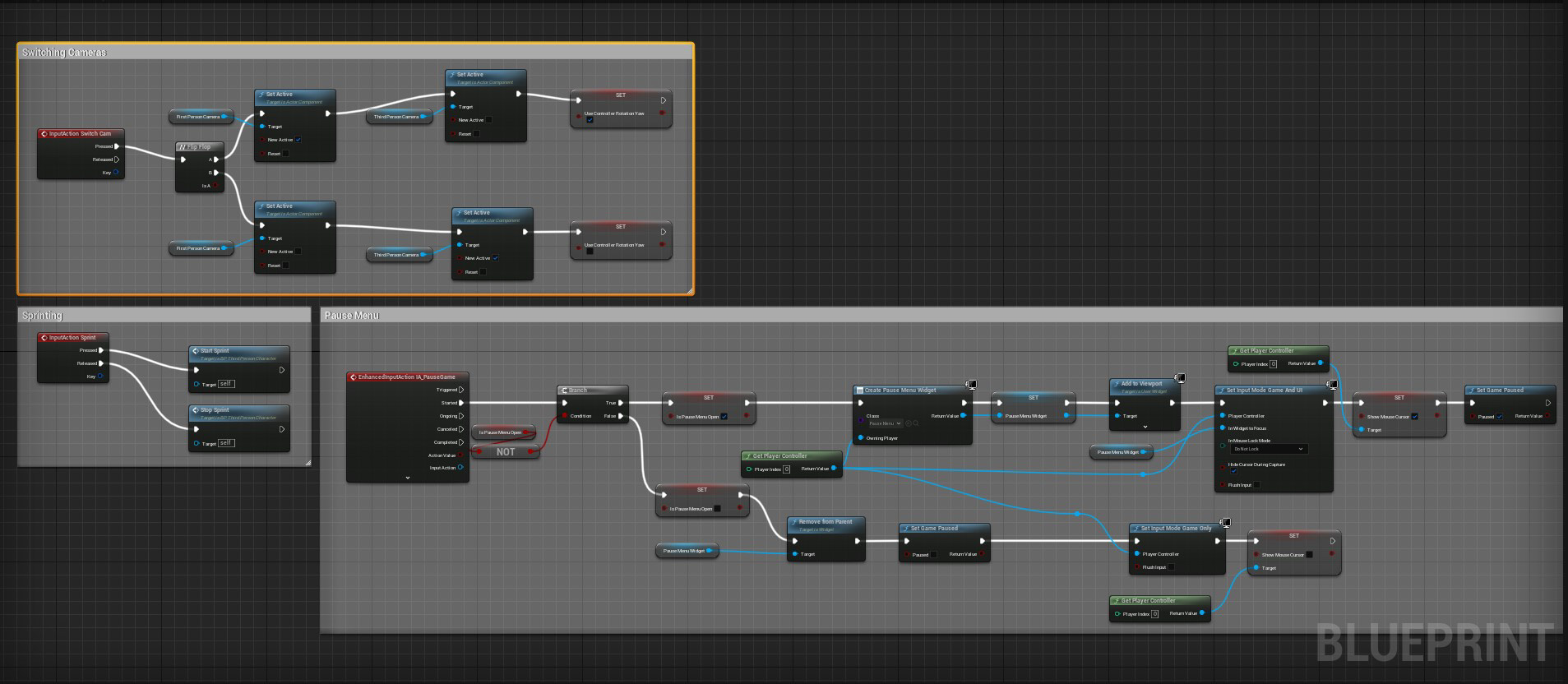Select the Pressed pin on InputAction Switch Cam

(x=117, y=146)
